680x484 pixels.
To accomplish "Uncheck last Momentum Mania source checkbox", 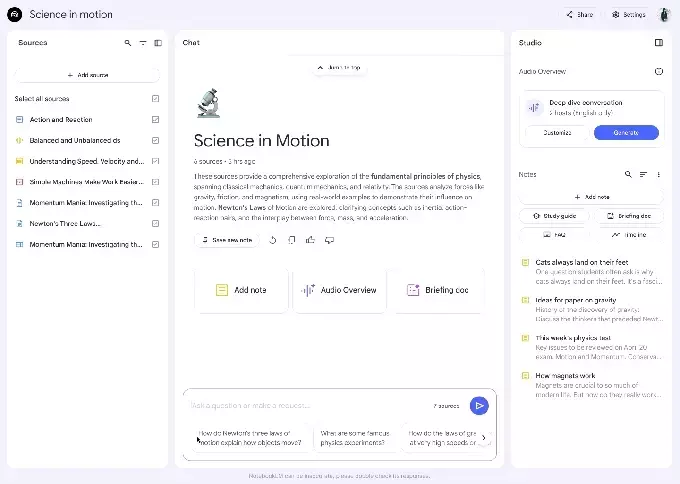I will [156, 245].
